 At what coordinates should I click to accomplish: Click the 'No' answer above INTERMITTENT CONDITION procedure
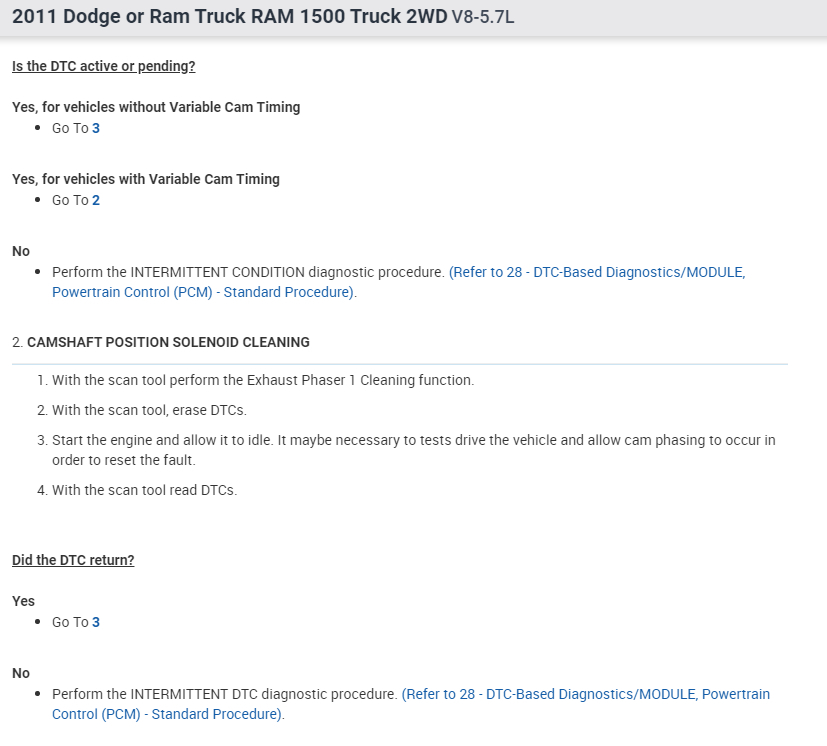21,251
